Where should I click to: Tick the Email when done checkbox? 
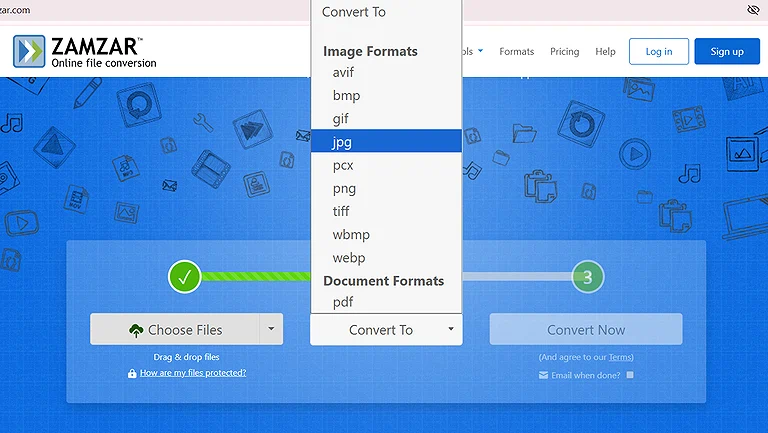[x=630, y=375]
